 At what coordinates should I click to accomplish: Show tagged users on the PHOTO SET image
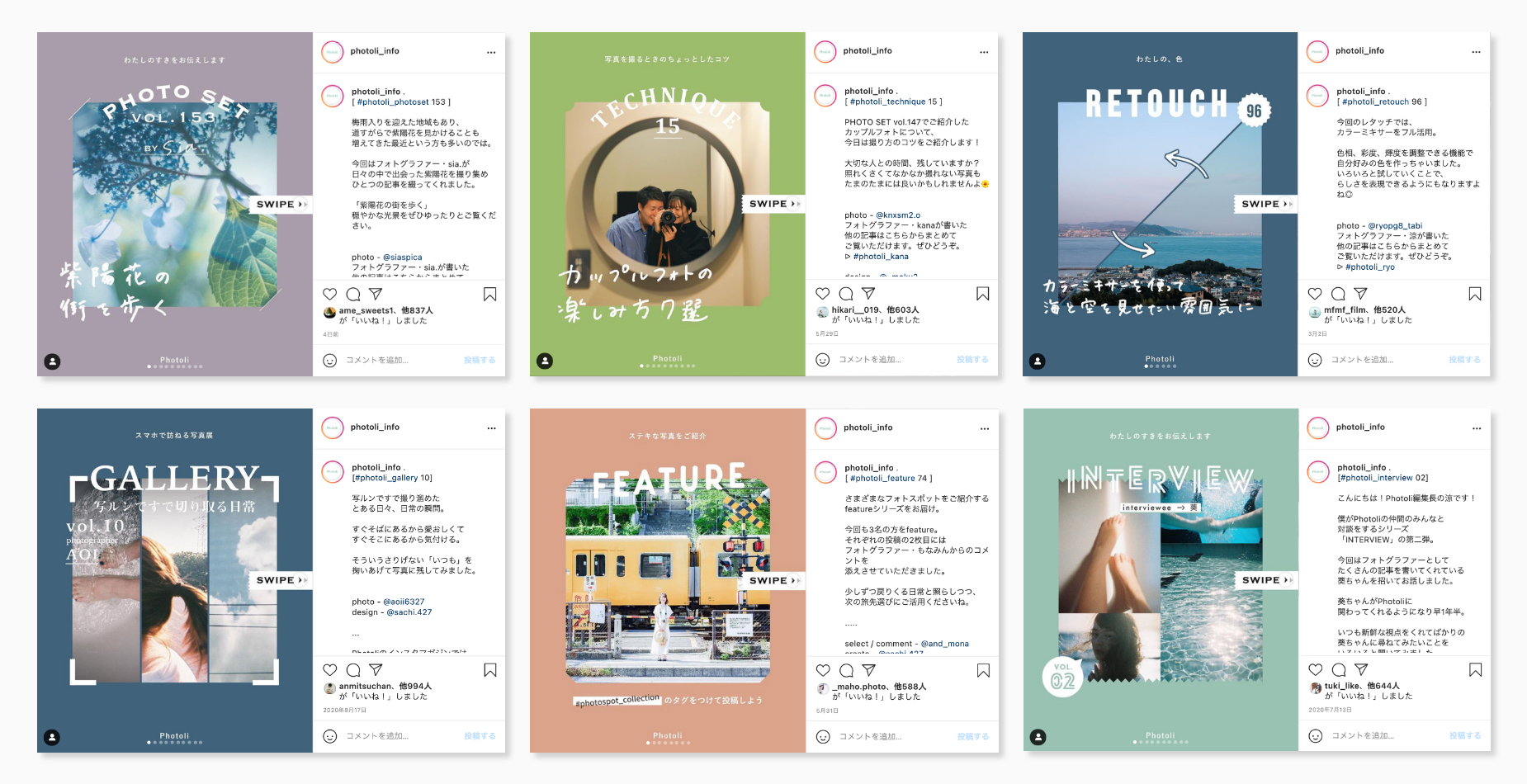click(x=52, y=361)
